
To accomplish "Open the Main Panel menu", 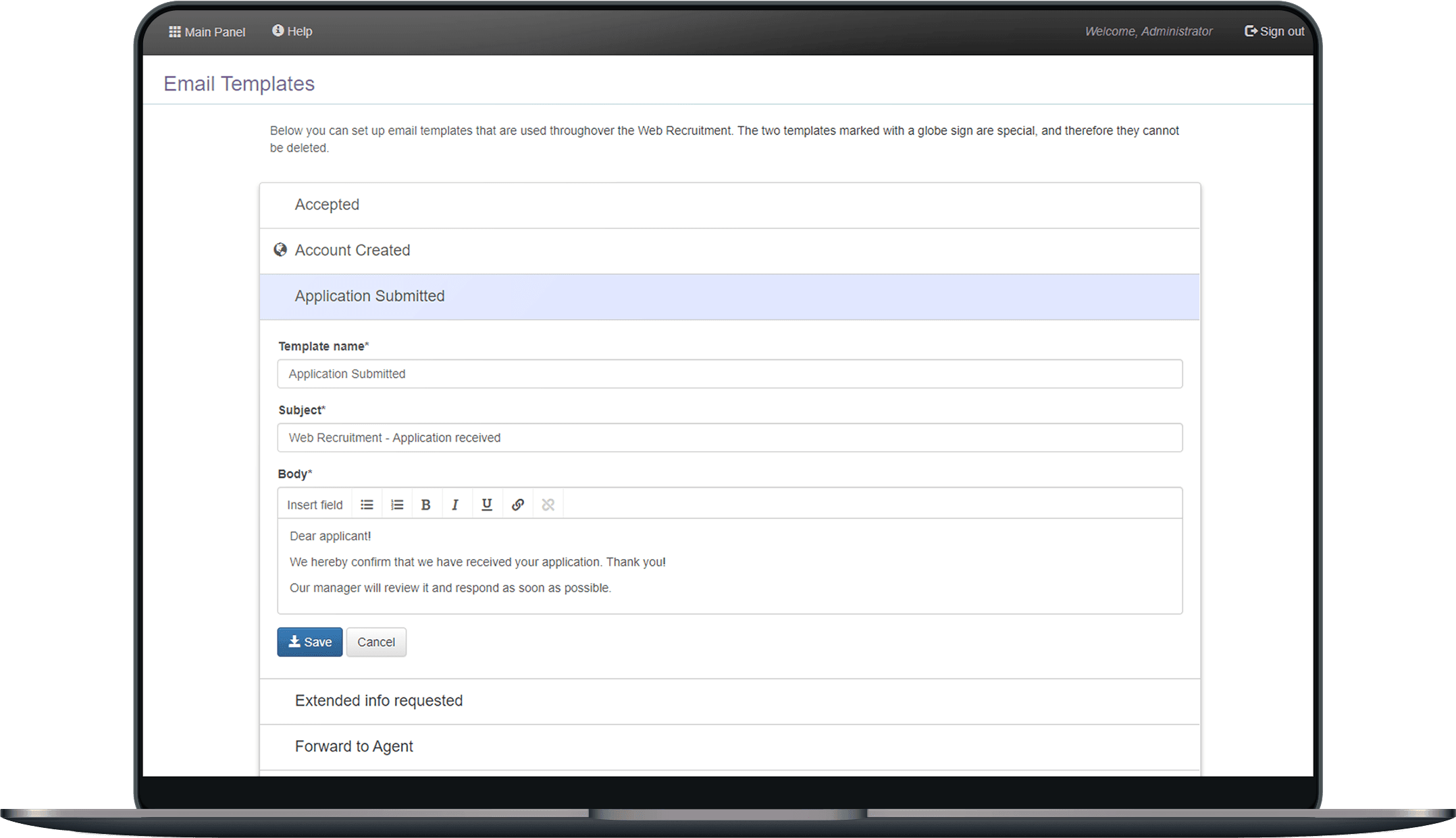I will 207,32.
